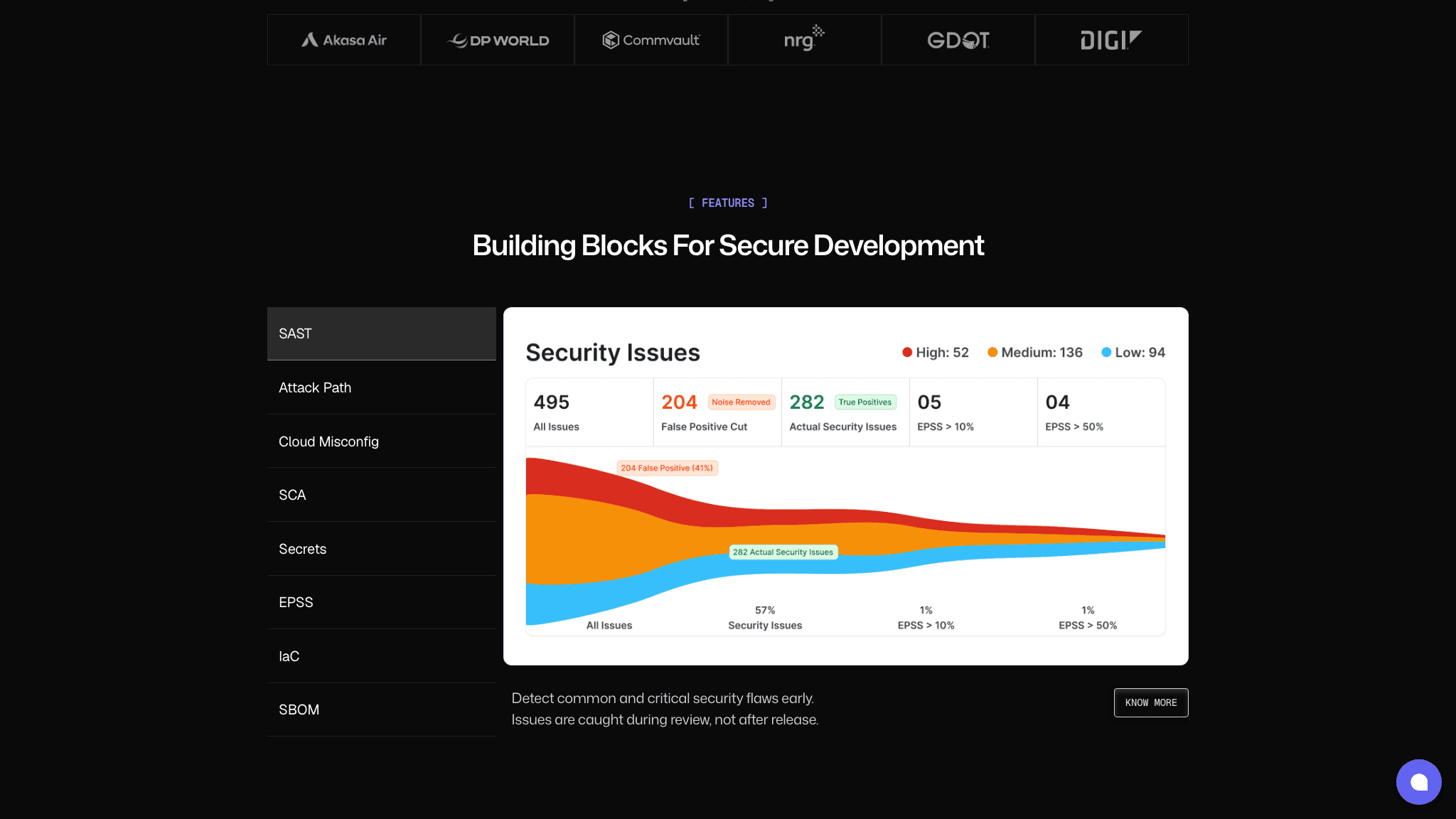Click the Noise Removed badge
The image size is (1456, 819).
click(741, 402)
